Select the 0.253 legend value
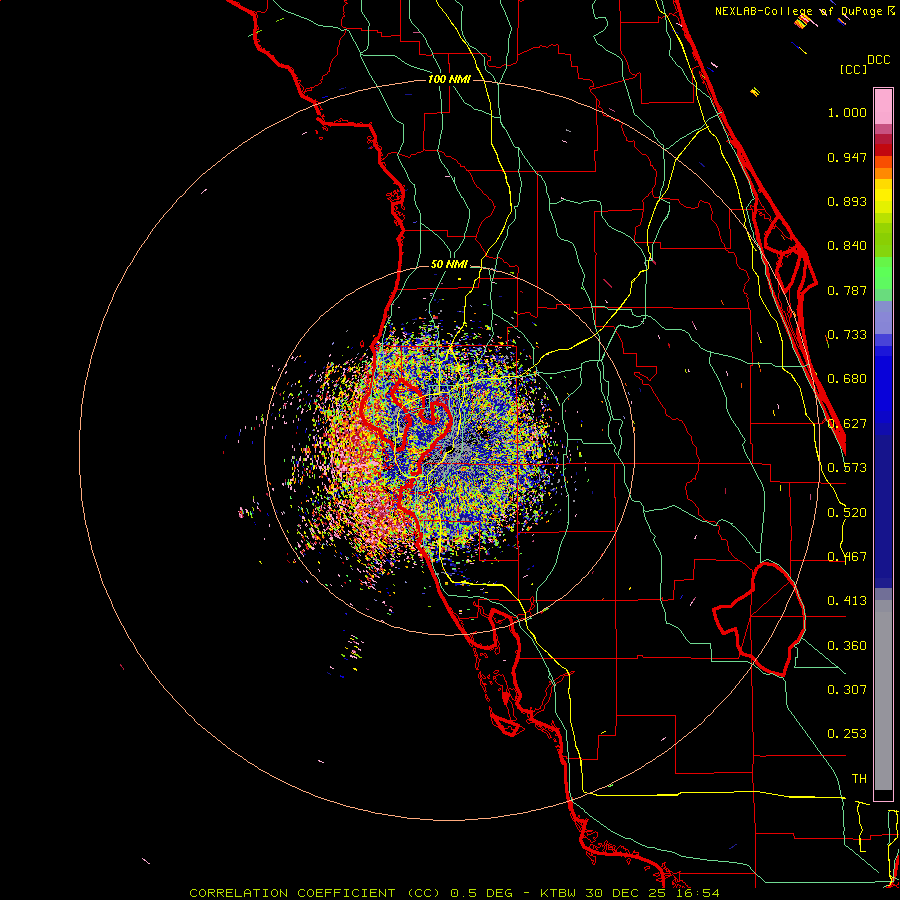This screenshot has height=900, width=900. (847, 734)
